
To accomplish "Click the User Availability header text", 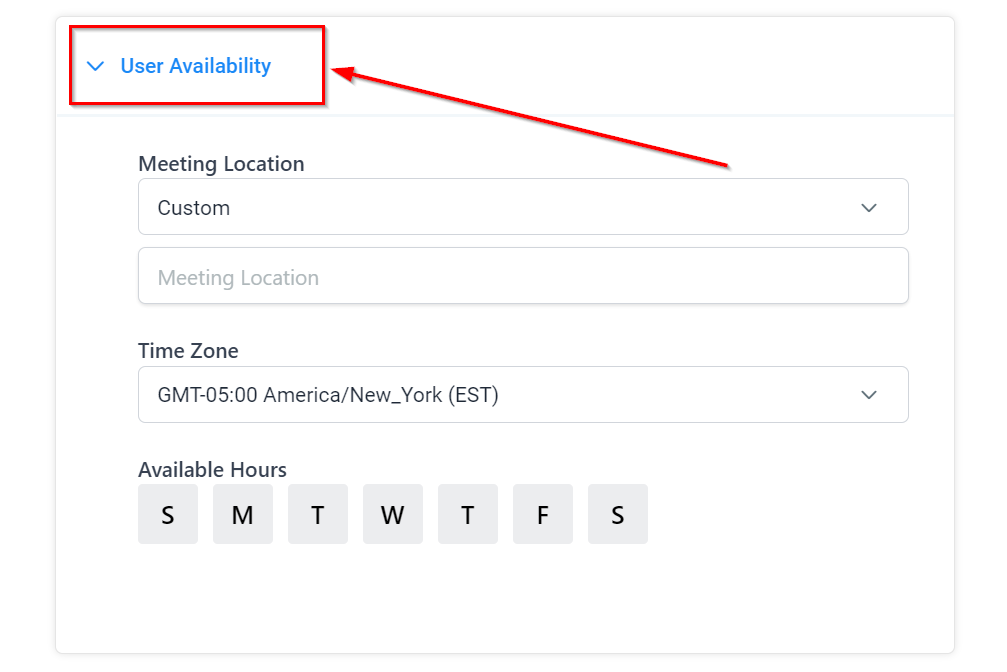I will [x=195, y=66].
